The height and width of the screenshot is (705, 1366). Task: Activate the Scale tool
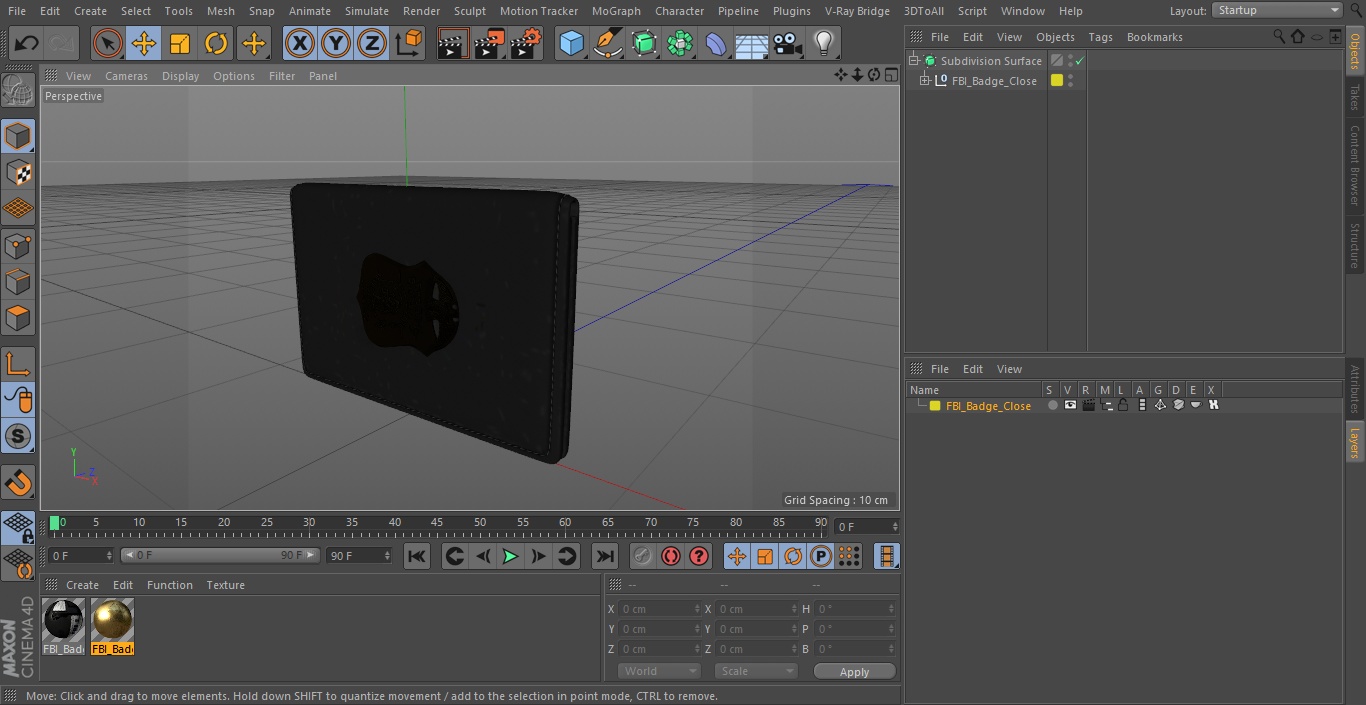pyautogui.click(x=180, y=43)
